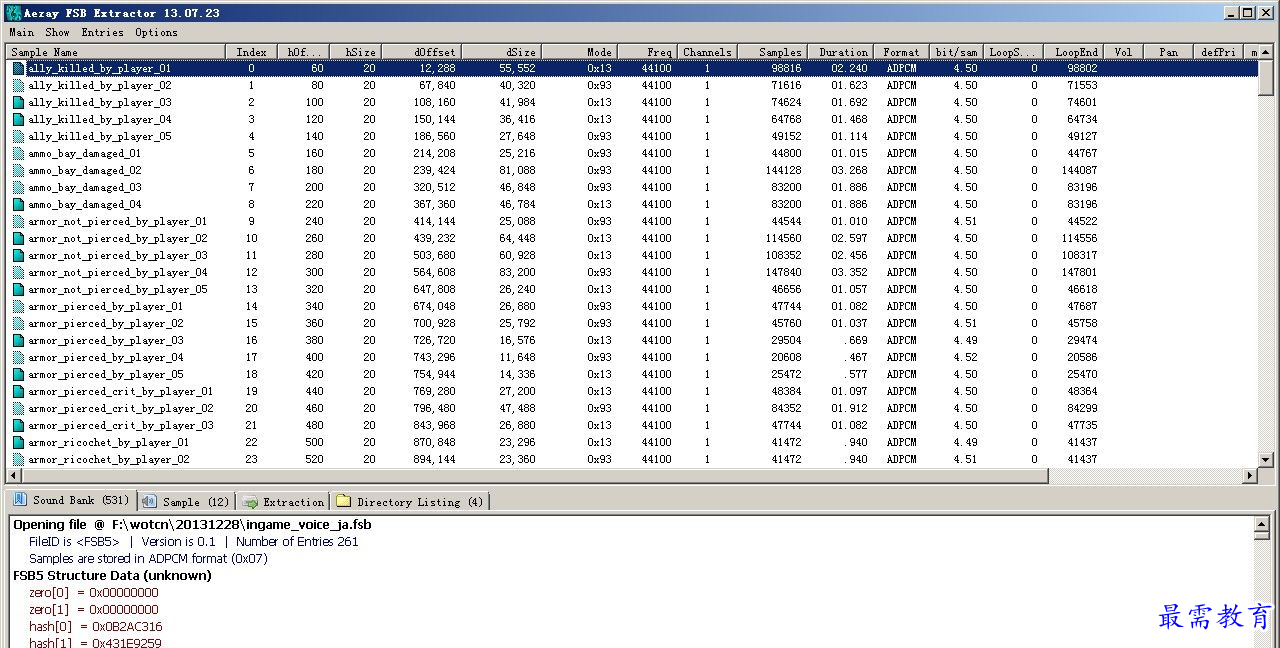Sort by hSize column header
Image resolution: width=1280 pixels, height=648 pixels.
tap(357, 52)
